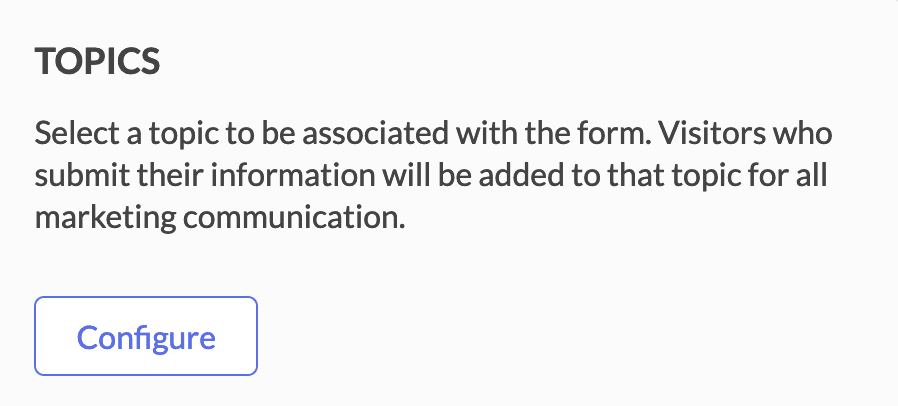The width and height of the screenshot is (898, 406).
Task: Click the word "with" in the first line
Action: tap(483, 133)
